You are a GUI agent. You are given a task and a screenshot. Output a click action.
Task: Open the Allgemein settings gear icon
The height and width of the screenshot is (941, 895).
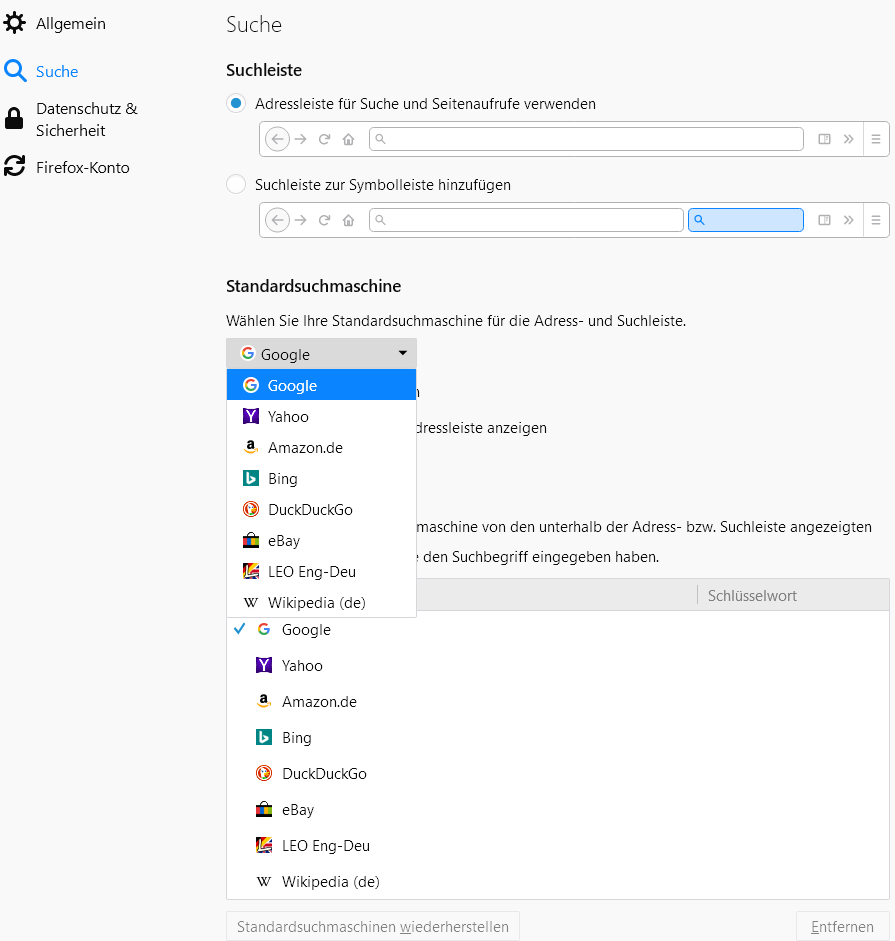(14, 23)
